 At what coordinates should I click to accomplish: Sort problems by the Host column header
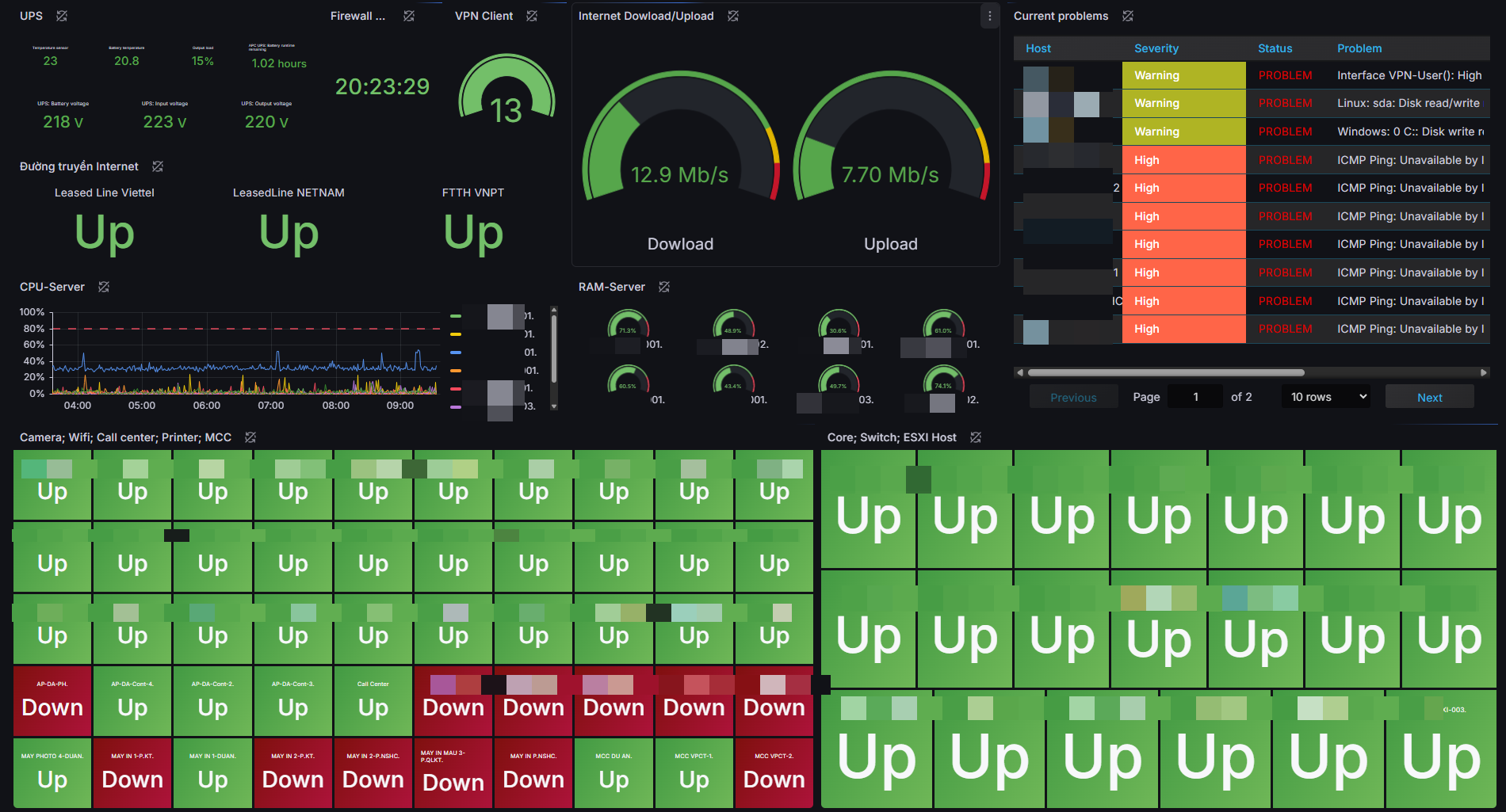click(1038, 48)
